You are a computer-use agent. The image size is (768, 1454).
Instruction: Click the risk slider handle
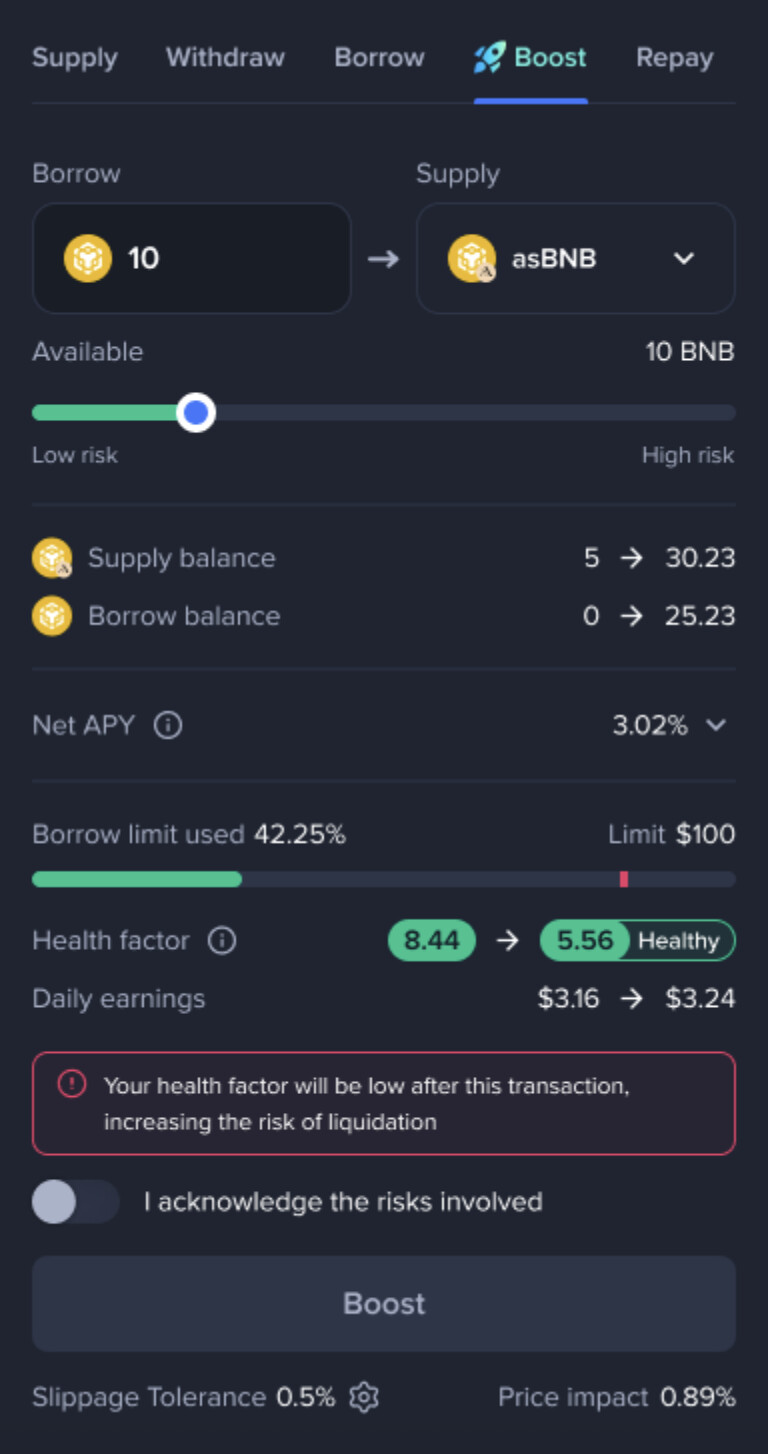(x=196, y=412)
